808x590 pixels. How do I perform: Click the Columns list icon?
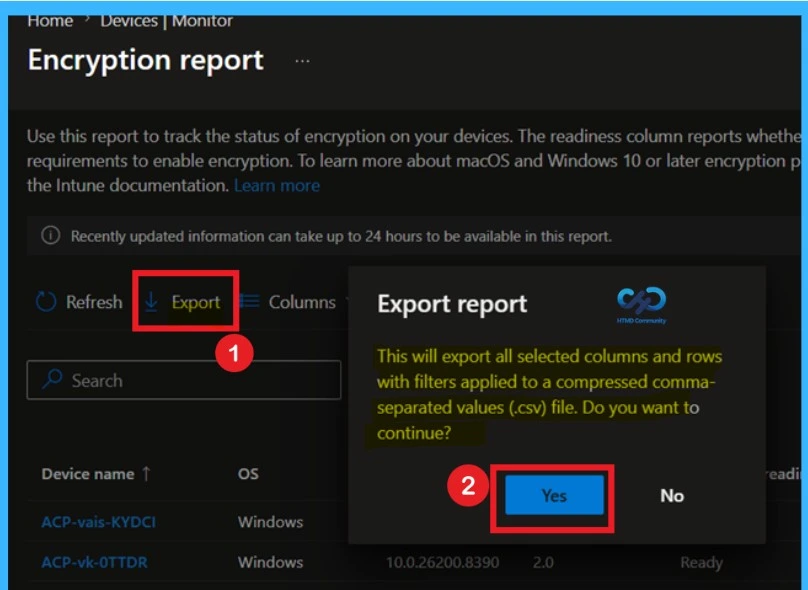[x=250, y=301]
